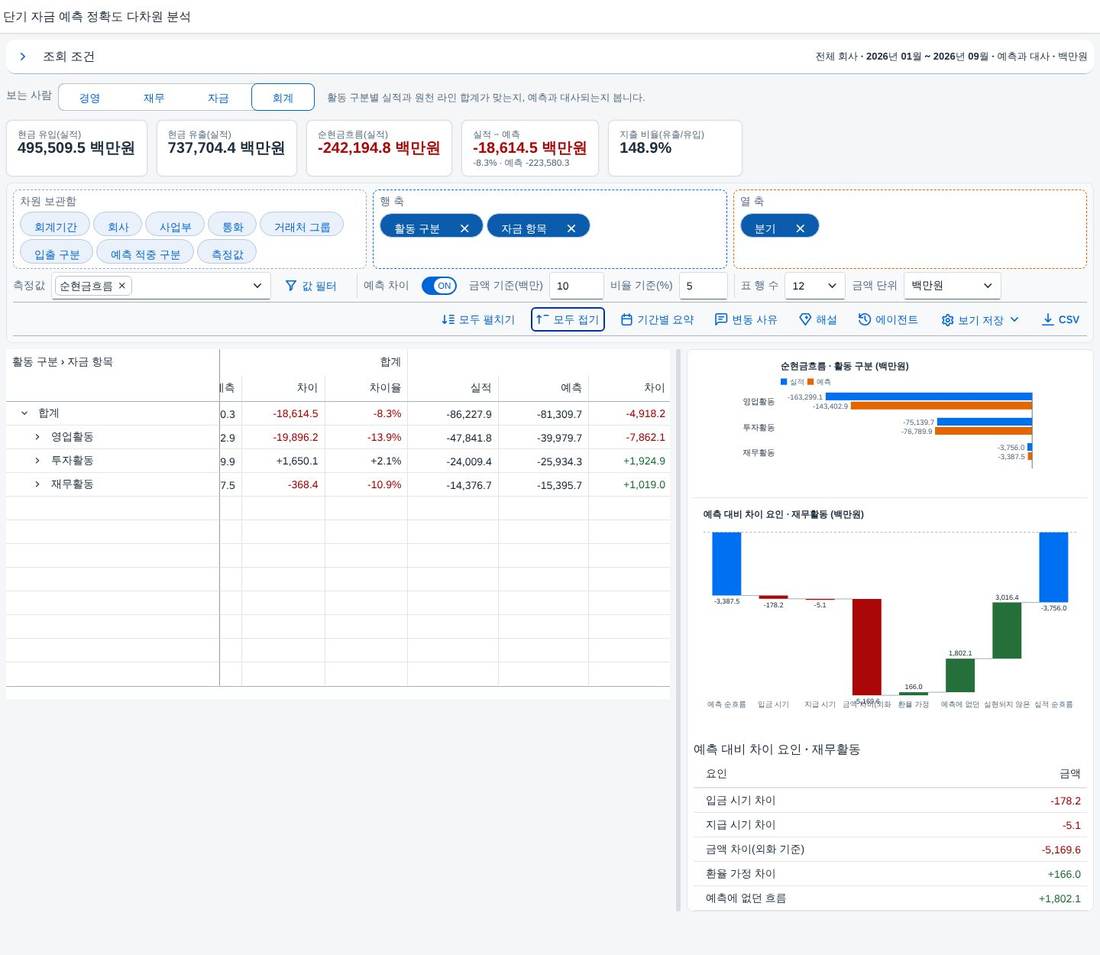Click the 통화 dimension chip
Viewport: 1100px width, 955px height.
[232, 227]
